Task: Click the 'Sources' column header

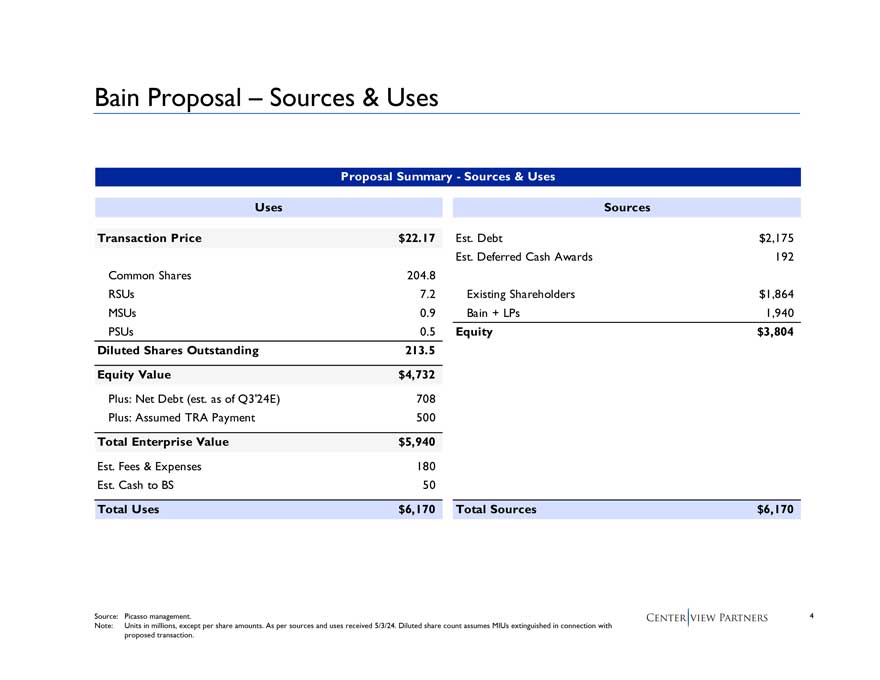Action: [627, 207]
